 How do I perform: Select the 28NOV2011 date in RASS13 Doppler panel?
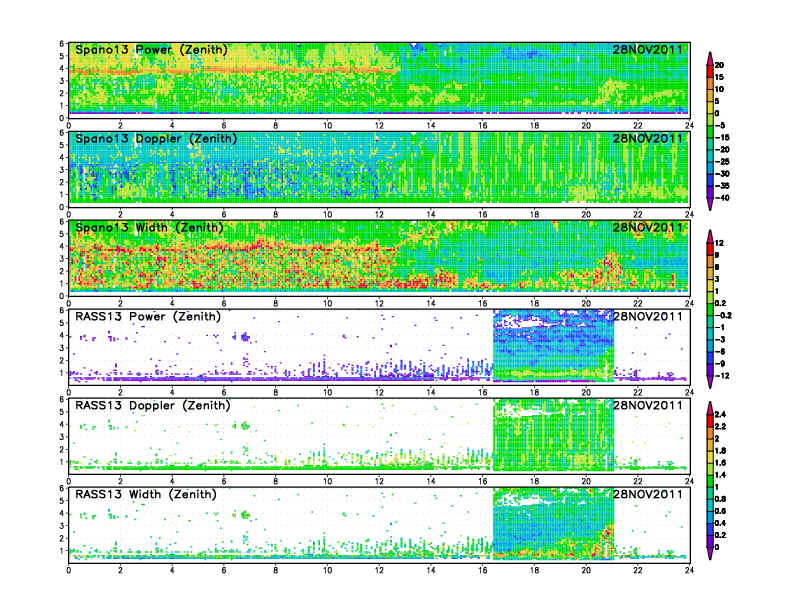[648, 405]
